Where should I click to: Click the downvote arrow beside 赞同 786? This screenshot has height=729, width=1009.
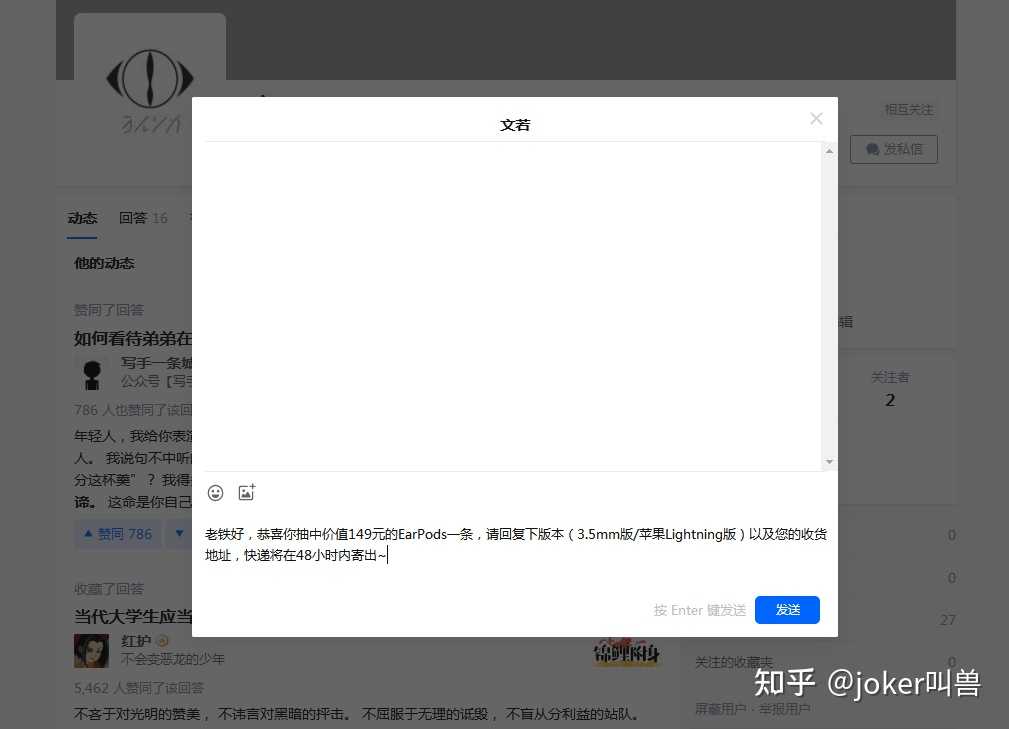[180, 534]
